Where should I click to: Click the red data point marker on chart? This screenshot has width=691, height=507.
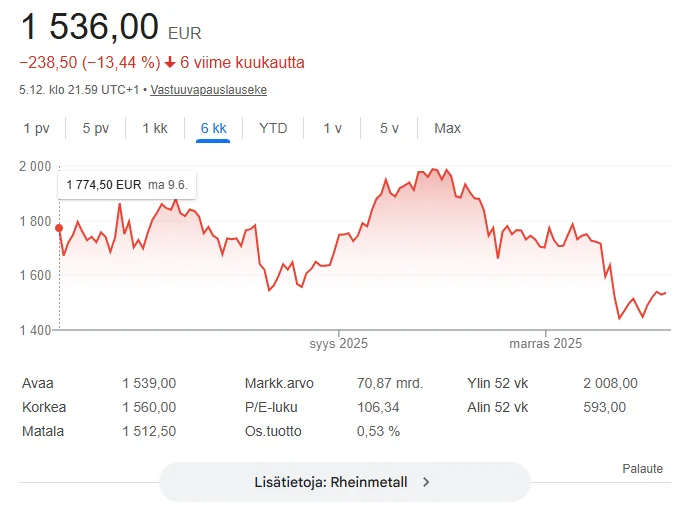point(59,228)
